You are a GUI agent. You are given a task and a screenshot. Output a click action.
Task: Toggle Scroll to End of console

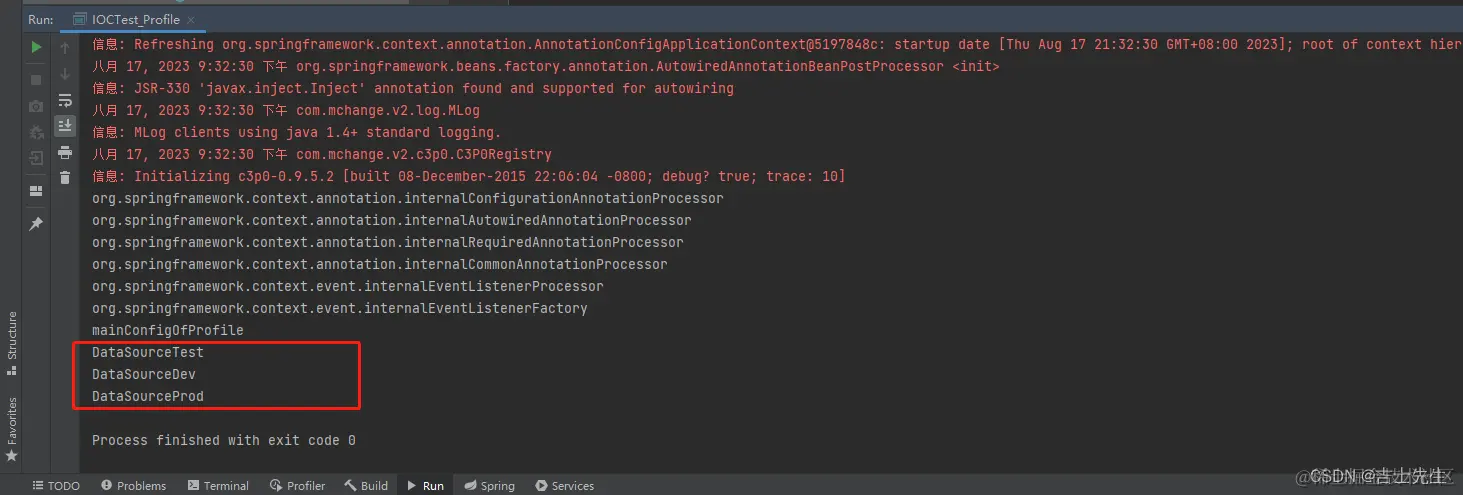[65, 125]
